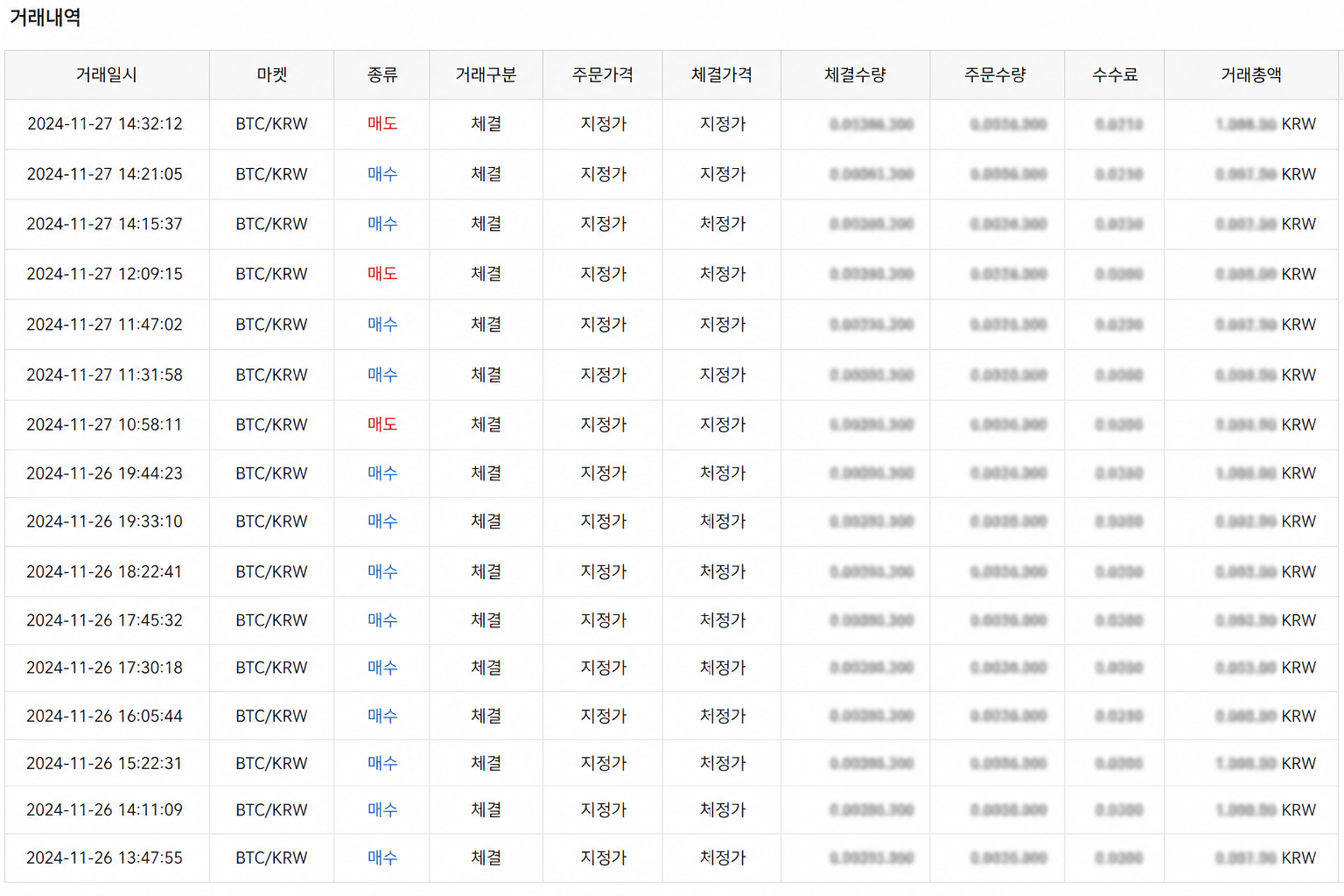Click the 수수료 column header

coord(1116,75)
